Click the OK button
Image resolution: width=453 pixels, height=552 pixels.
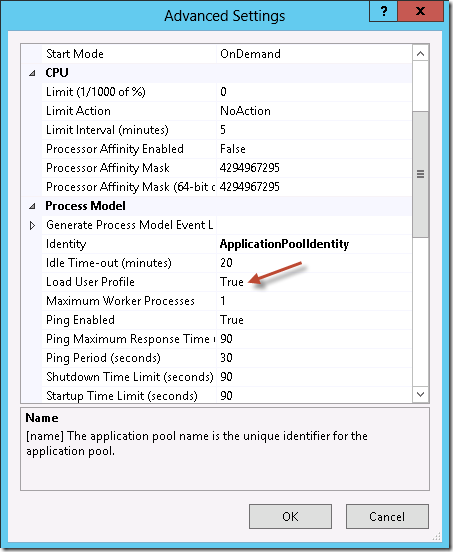290,516
